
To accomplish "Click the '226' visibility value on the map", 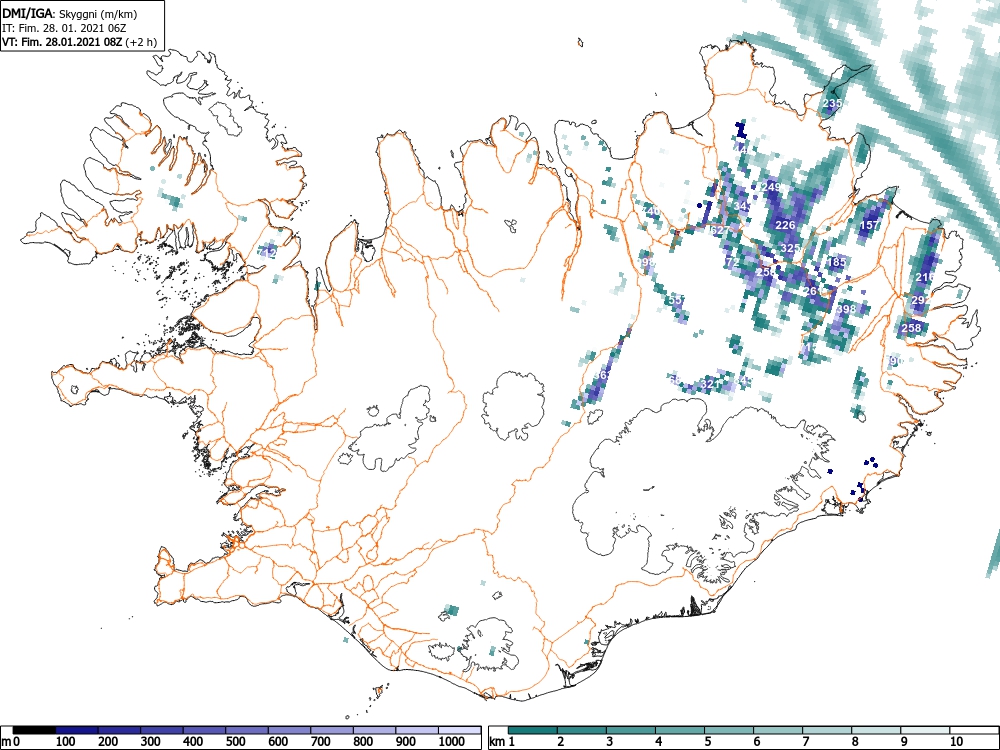I will tap(785, 225).
